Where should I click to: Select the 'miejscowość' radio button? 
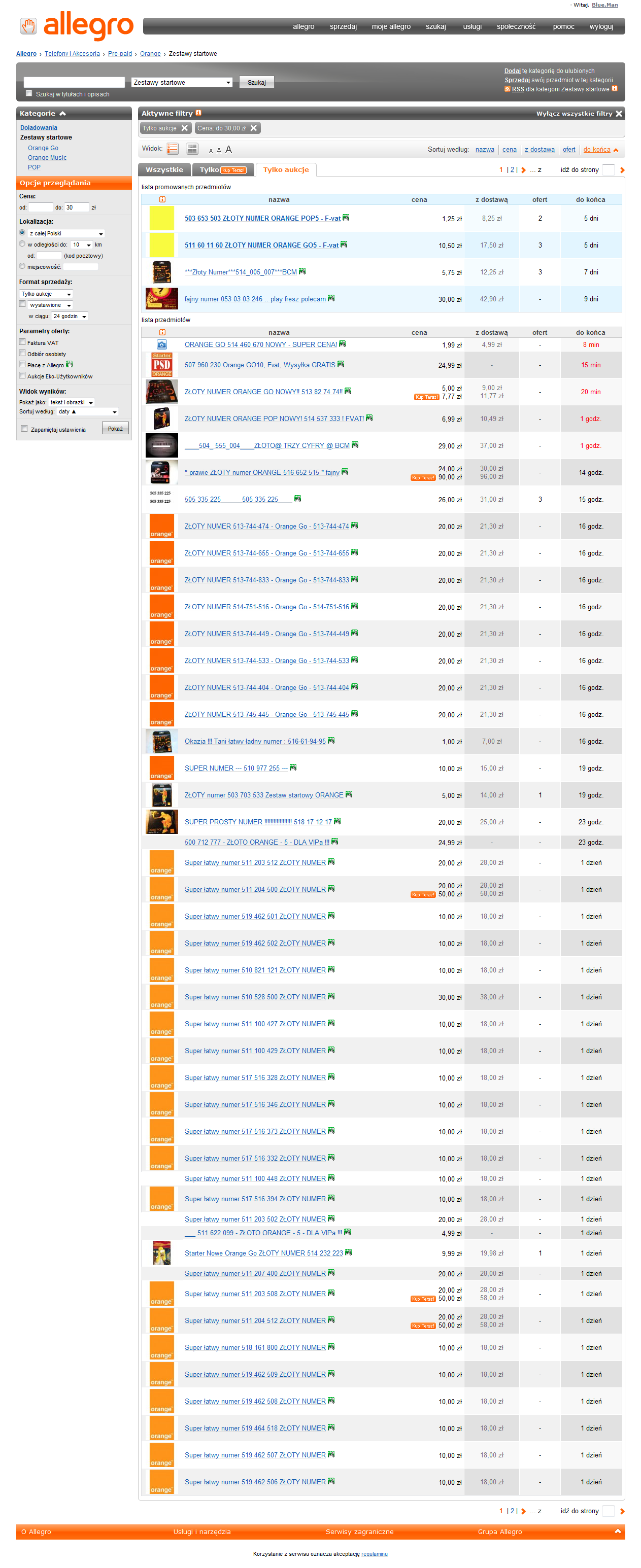(x=22, y=266)
